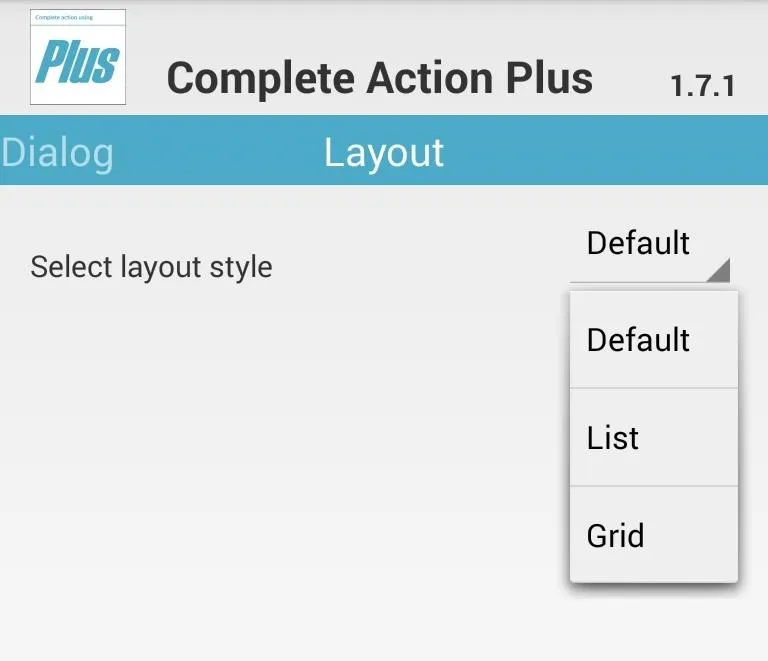Select the Layout tab

[384, 153]
